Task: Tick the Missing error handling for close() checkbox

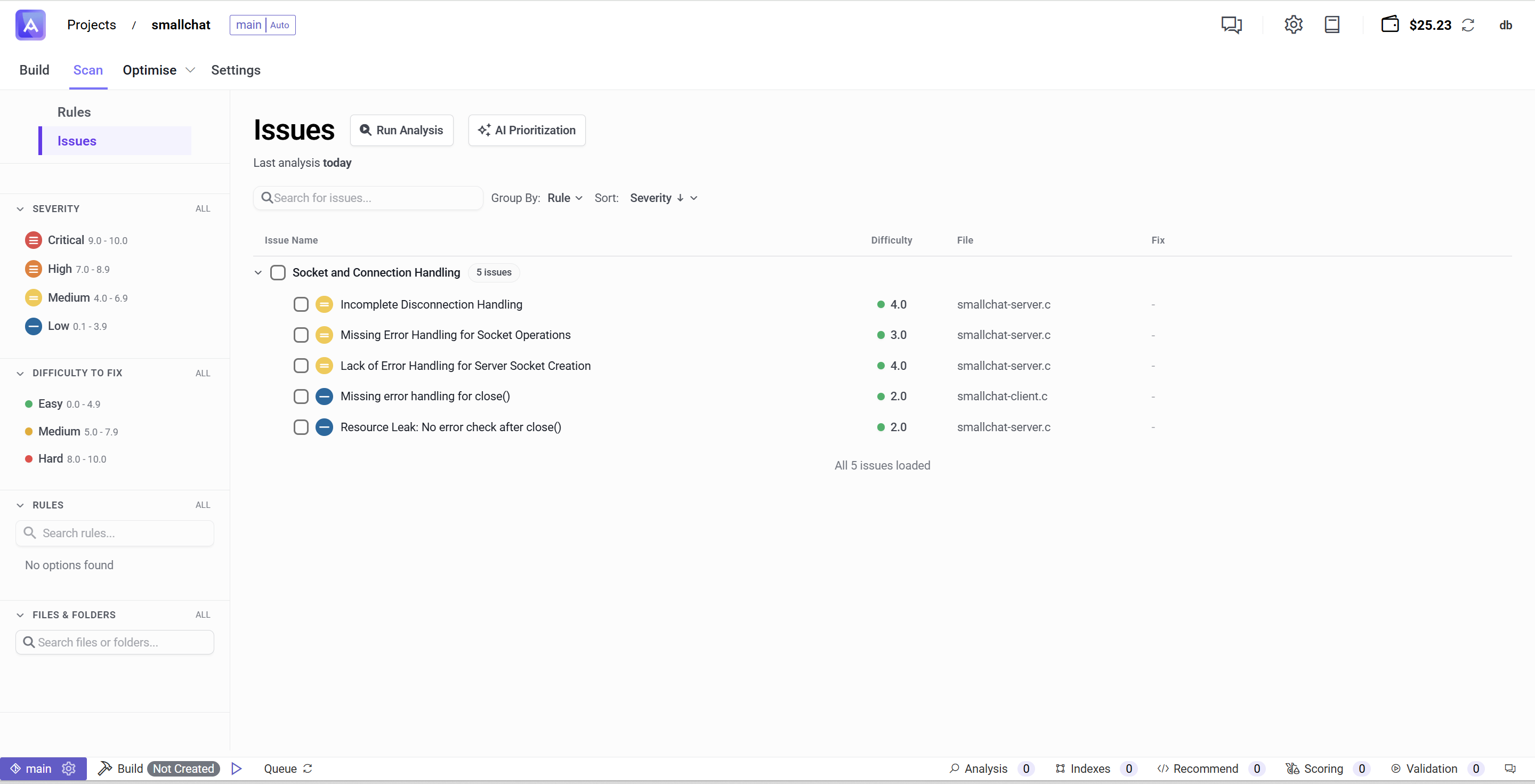Action: (x=301, y=396)
